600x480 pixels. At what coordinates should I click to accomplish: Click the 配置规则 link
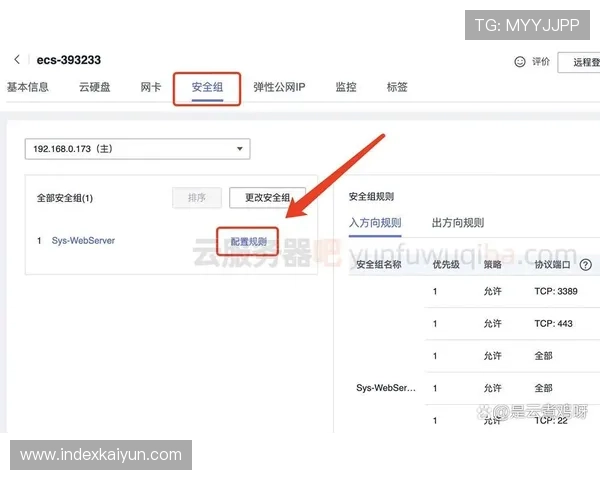click(248, 242)
